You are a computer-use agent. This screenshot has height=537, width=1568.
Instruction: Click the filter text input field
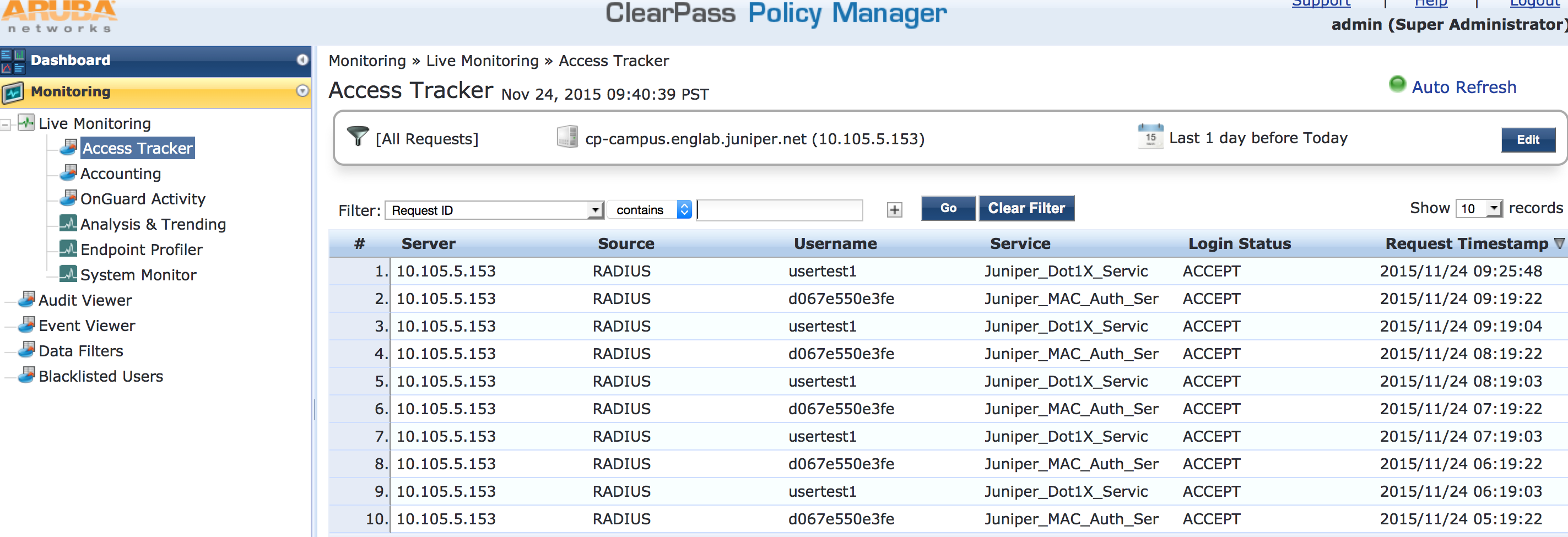point(780,210)
